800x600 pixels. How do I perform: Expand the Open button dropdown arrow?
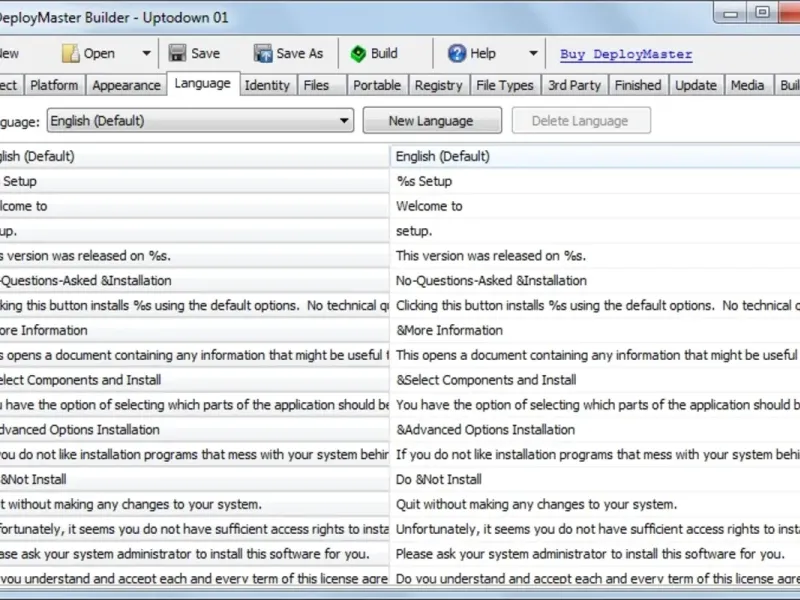tap(146, 53)
